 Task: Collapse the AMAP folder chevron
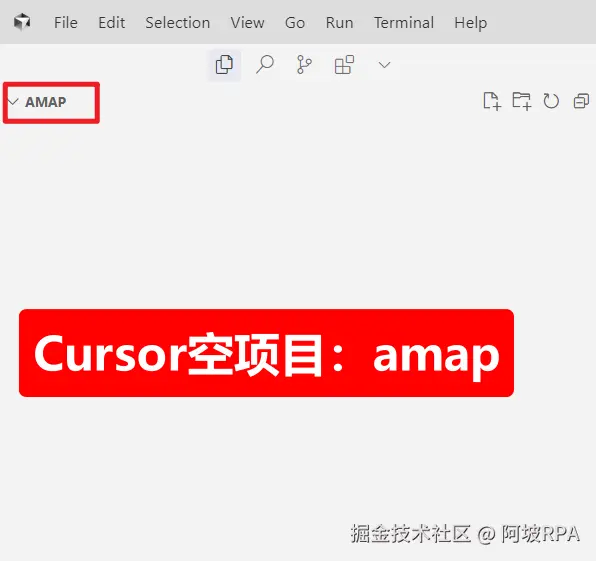point(13,102)
